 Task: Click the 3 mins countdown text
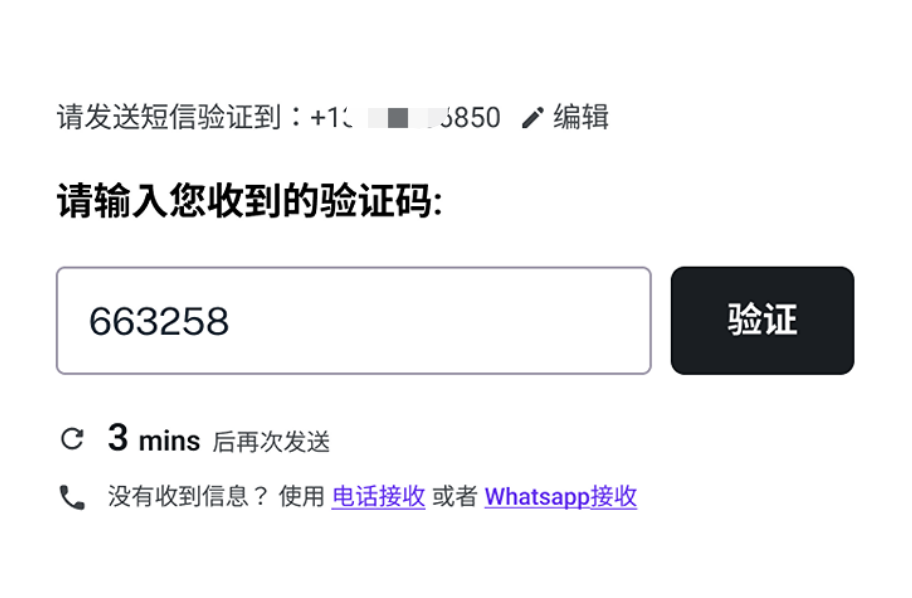(x=154, y=438)
